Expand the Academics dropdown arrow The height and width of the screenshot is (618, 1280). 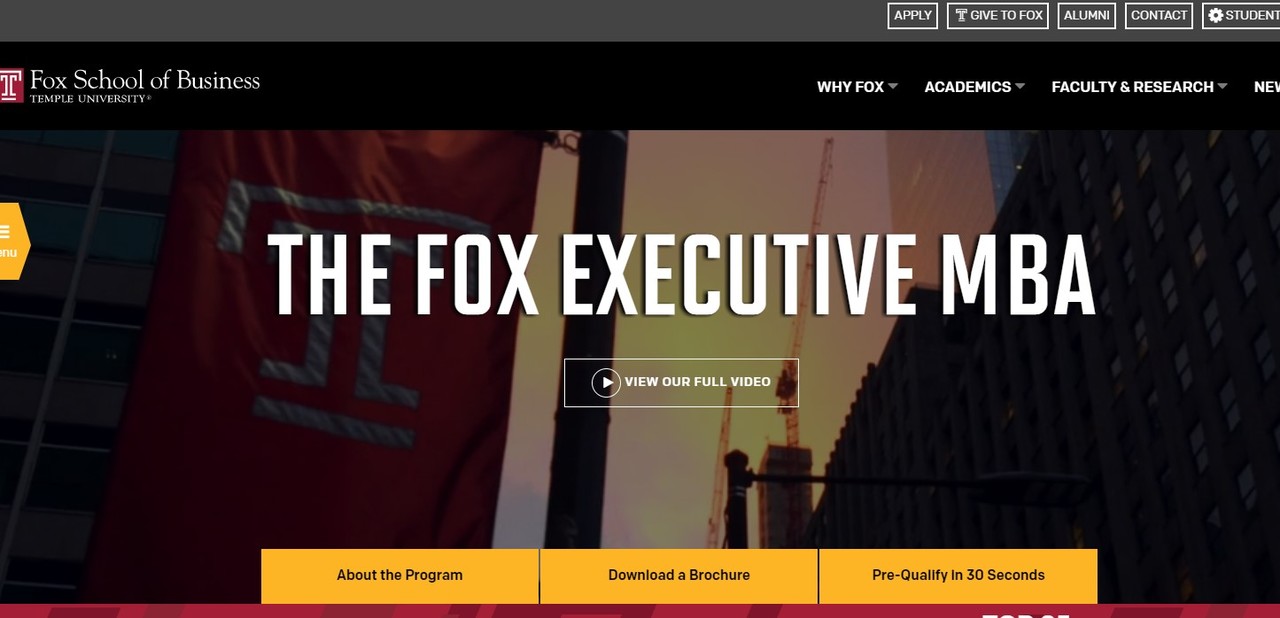[1020, 86]
